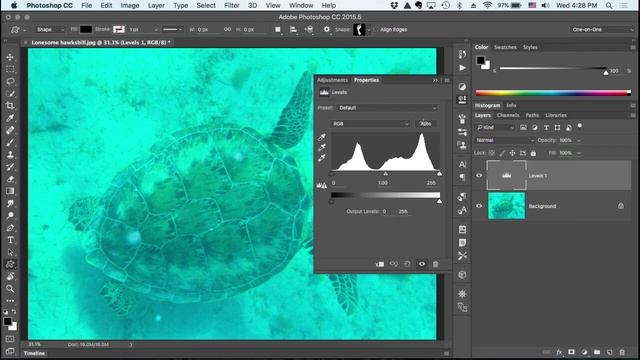Select the Path Selection tool
Screen dimensions: 640x360
(10, 252)
